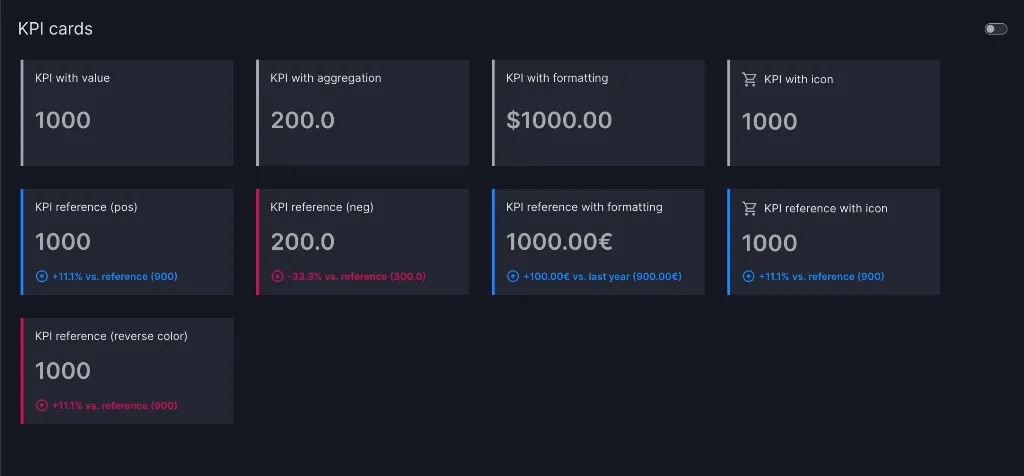Click the arrow icon beside +100.00€ vs. last year
The width and height of the screenshot is (1024, 476).
click(513, 276)
